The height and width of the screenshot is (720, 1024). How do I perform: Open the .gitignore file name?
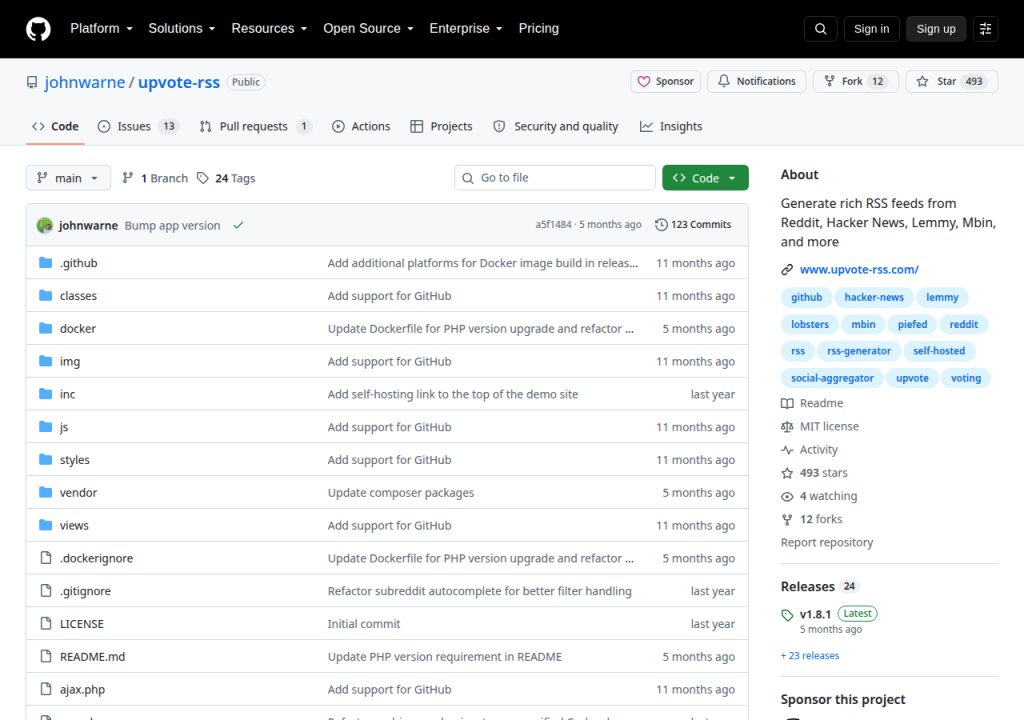pyautogui.click(x=86, y=591)
